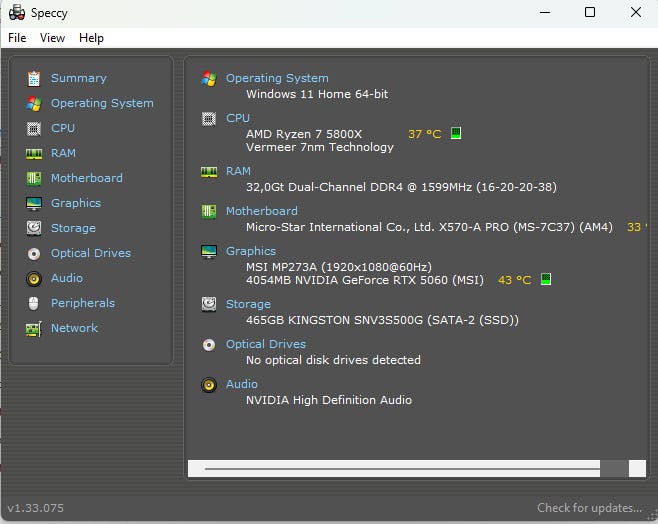Click Operating System heading link in summary panel

277,78
